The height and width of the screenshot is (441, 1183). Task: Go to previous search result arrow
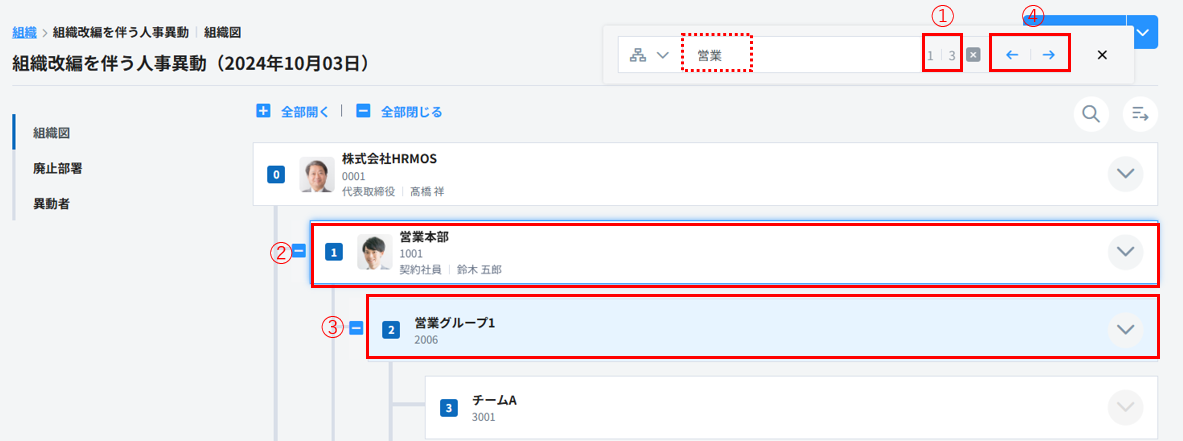pyautogui.click(x=1012, y=55)
